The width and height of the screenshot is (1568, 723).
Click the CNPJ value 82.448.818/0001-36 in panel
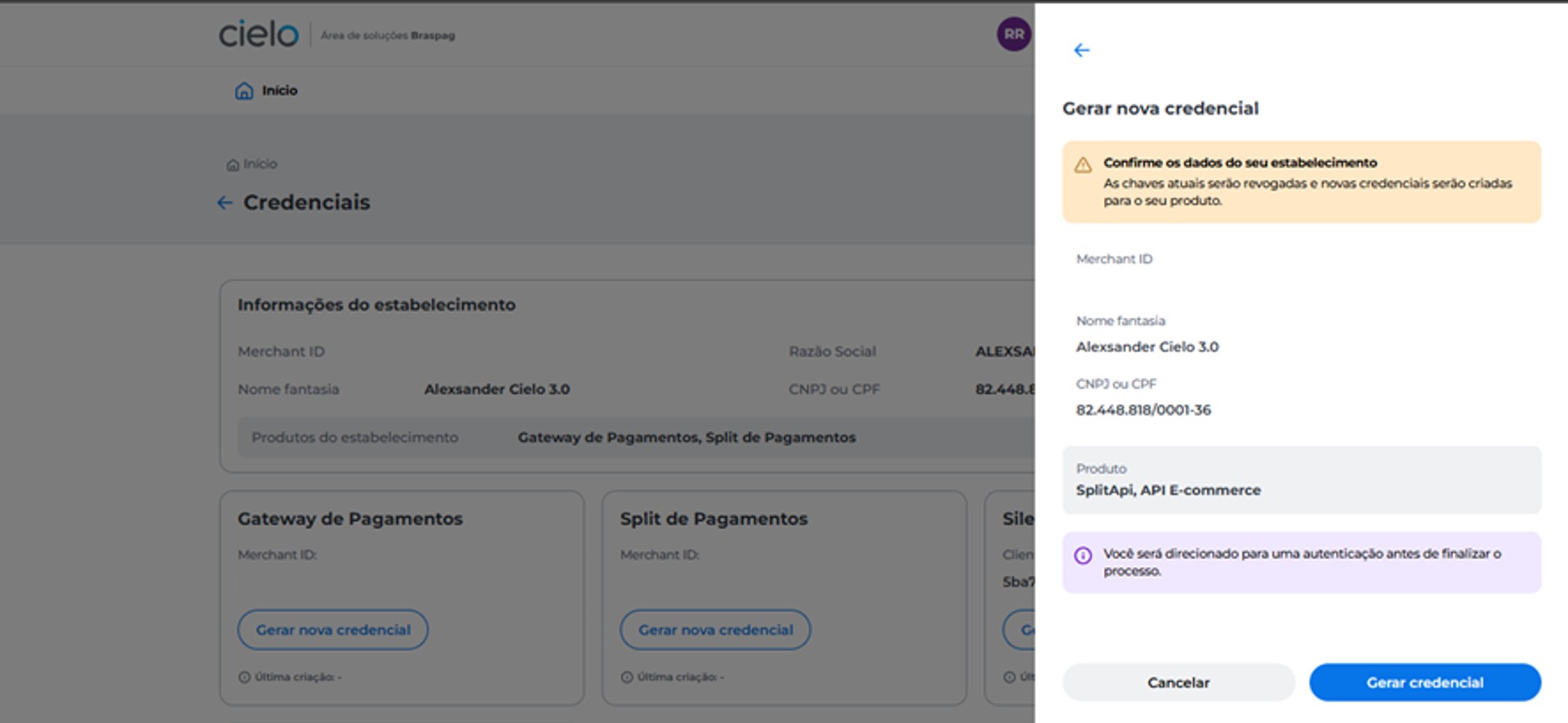(1143, 410)
